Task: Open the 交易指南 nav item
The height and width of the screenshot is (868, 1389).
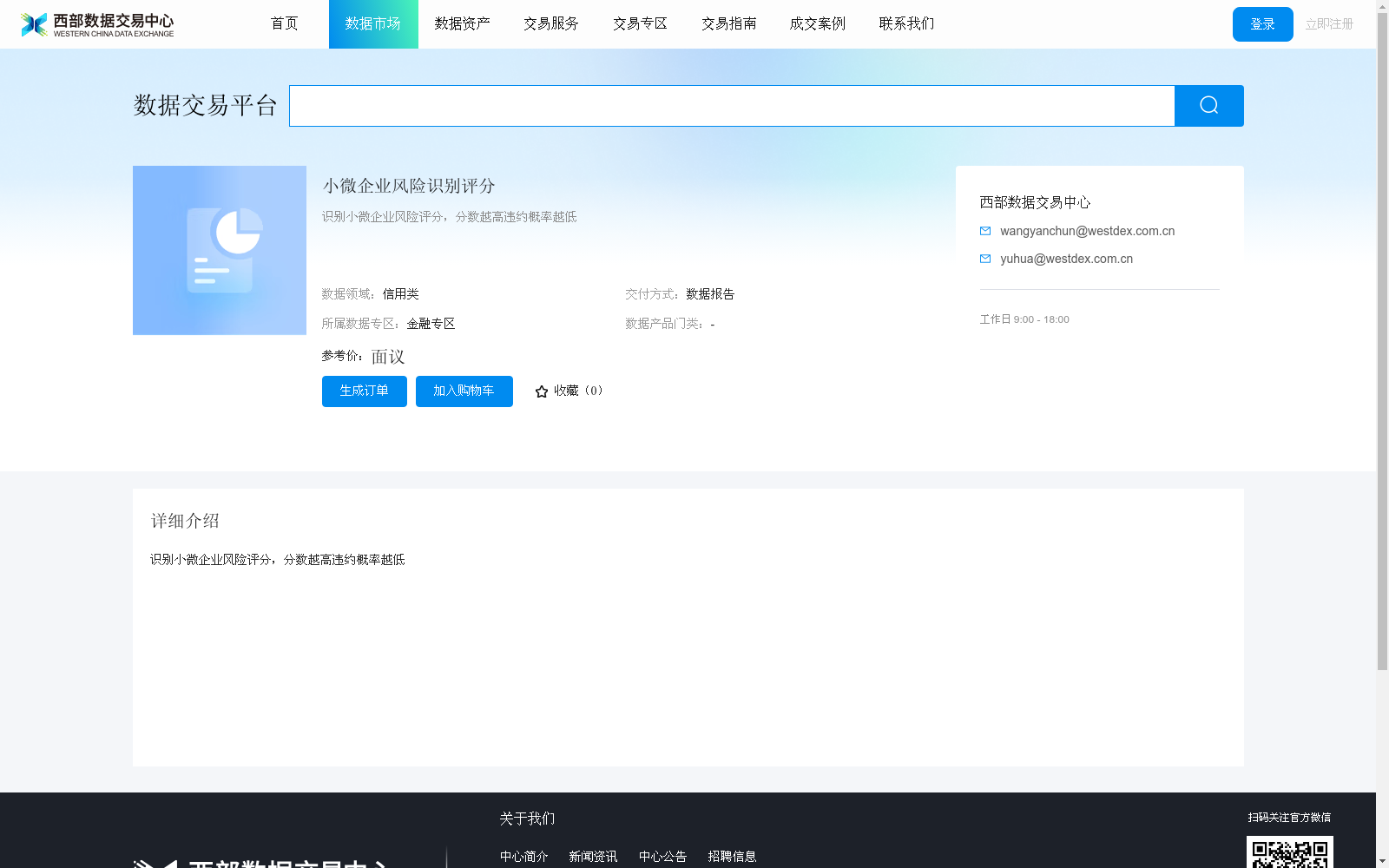Action: point(729,23)
